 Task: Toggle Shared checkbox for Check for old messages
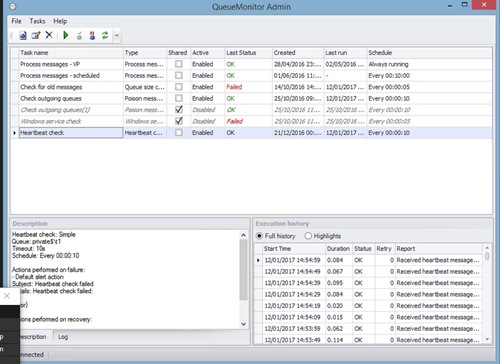tap(179, 87)
